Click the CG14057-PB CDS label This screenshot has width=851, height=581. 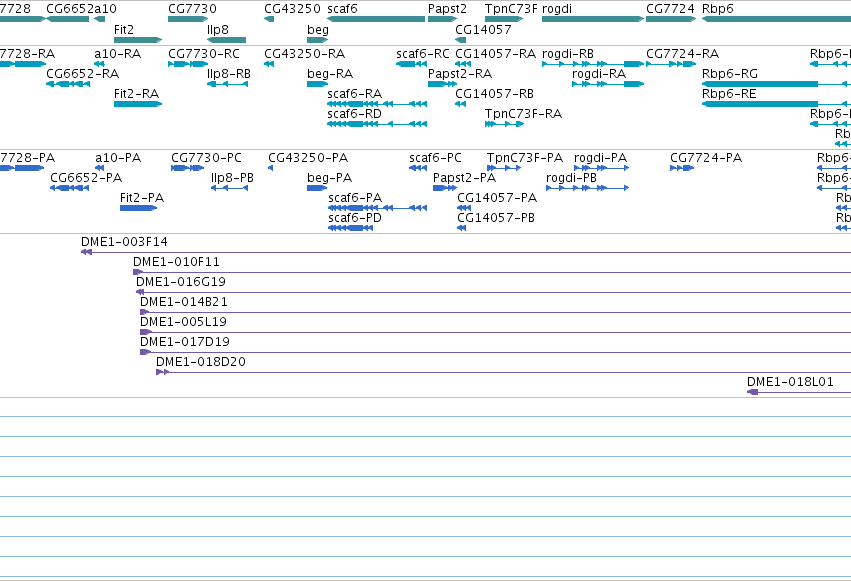pyautogui.click(x=496, y=218)
